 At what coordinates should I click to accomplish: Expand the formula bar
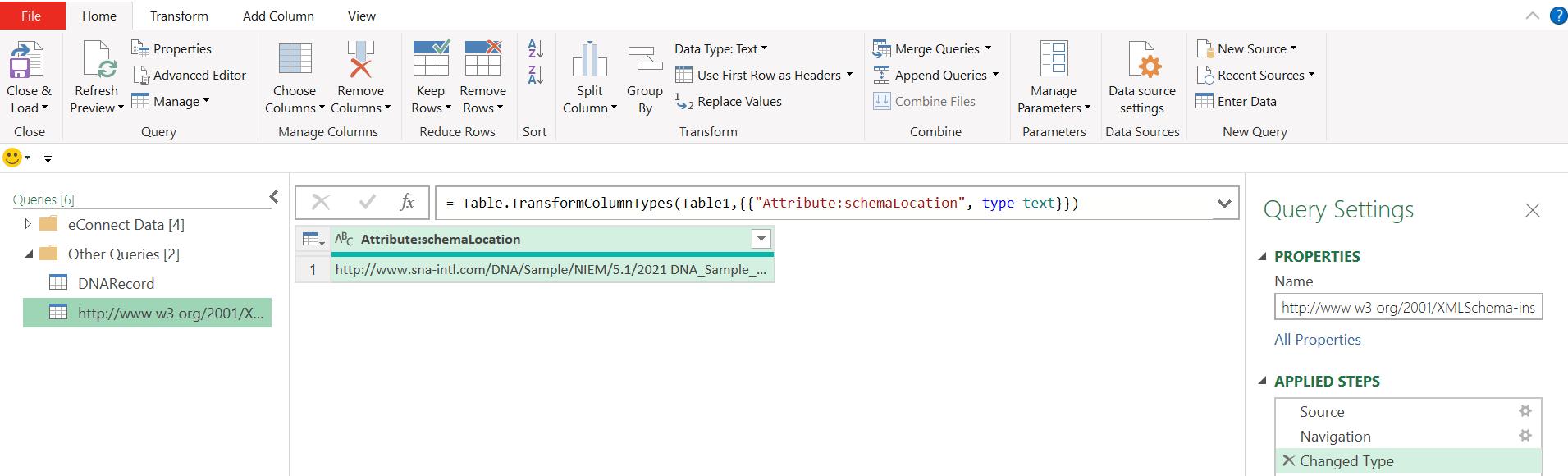coord(1224,203)
